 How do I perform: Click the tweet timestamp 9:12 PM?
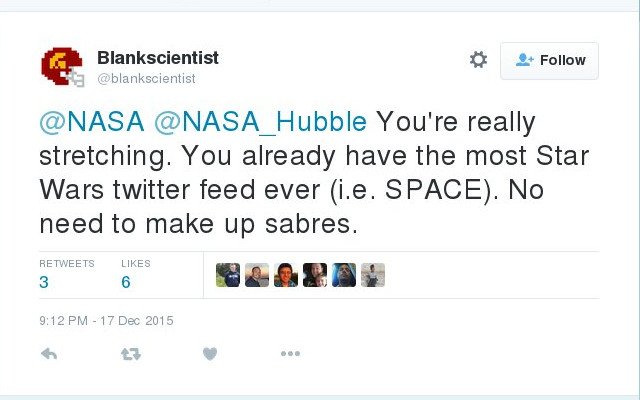106,321
